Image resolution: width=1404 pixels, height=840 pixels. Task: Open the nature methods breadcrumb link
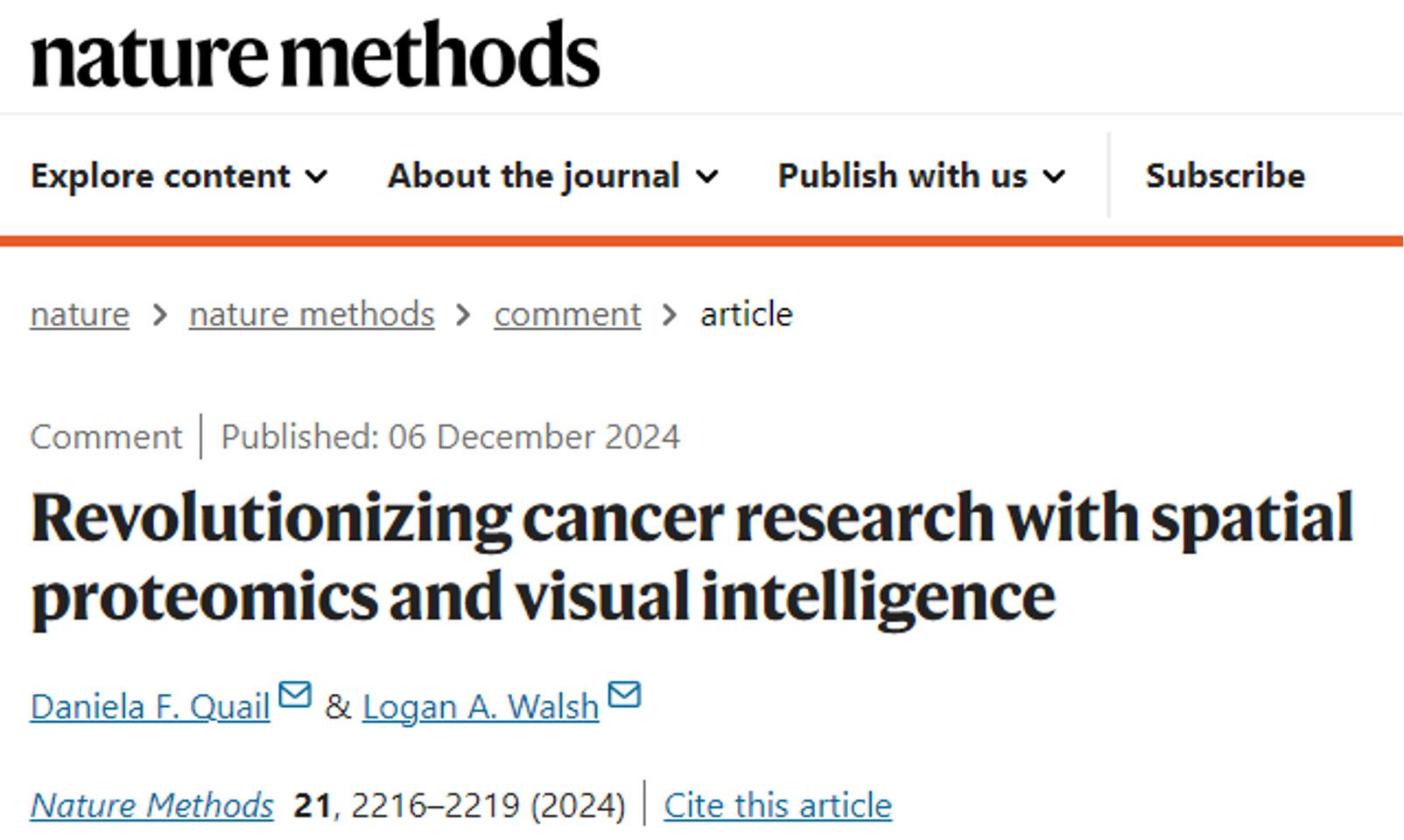coord(312,314)
